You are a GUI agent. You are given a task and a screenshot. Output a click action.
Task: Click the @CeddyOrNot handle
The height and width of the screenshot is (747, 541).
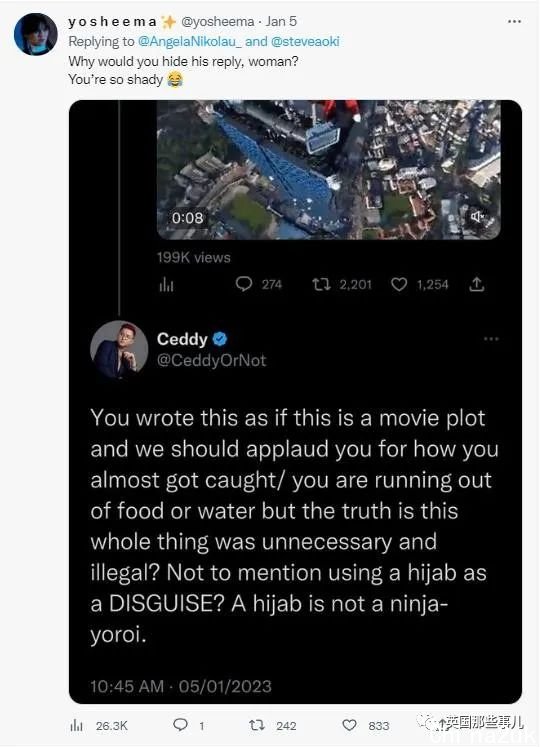click(x=211, y=360)
